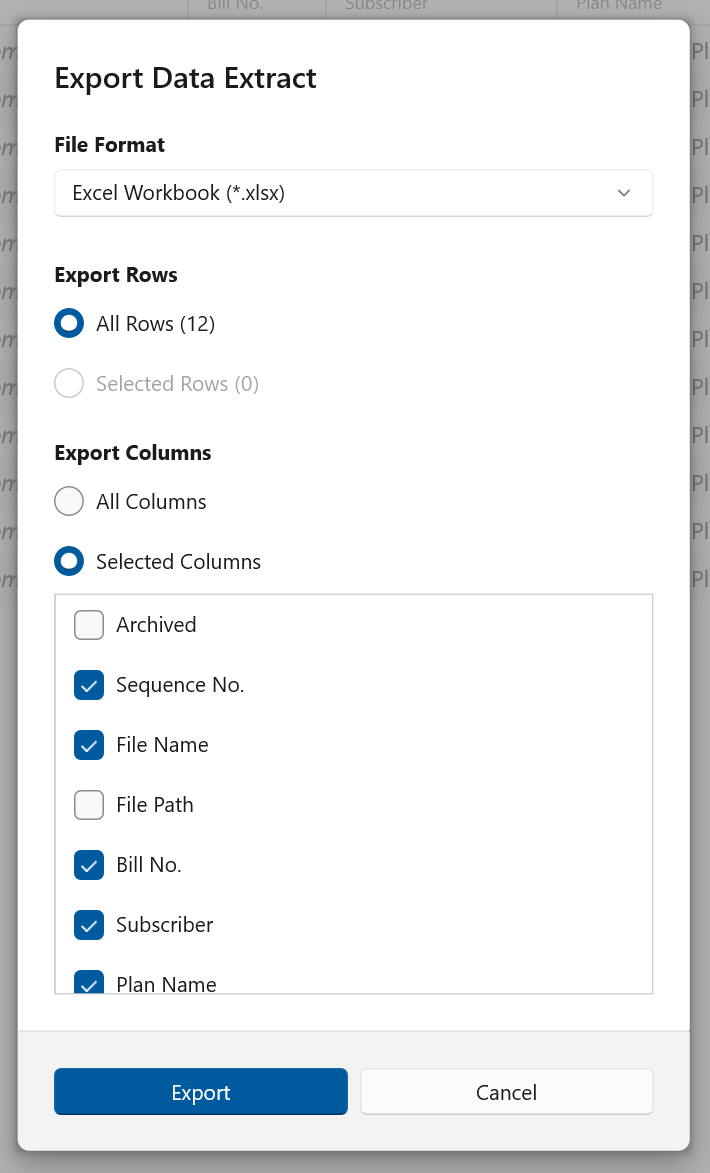This screenshot has height=1173, width=710.
Task: Click the Export button
Action: [x=201, y=1092]
